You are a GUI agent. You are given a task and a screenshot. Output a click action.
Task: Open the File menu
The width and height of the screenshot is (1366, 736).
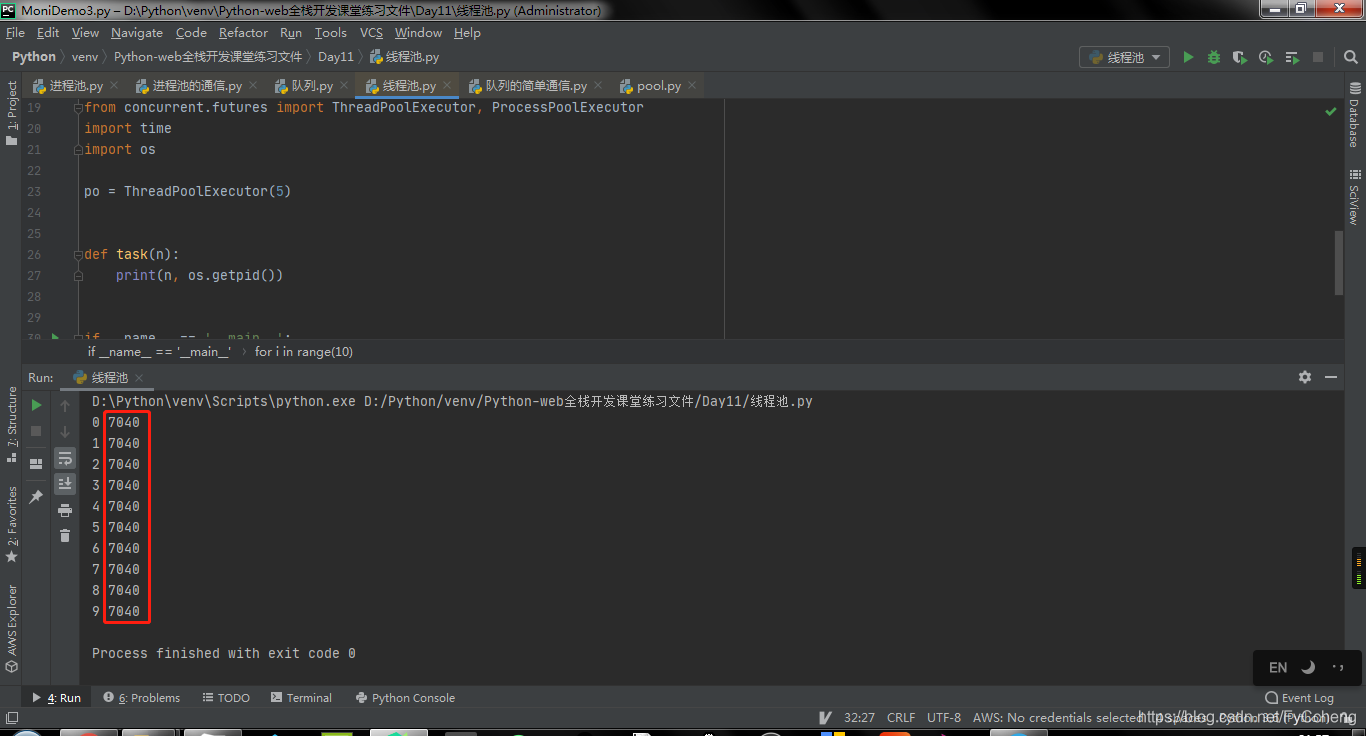coord(15,33)
